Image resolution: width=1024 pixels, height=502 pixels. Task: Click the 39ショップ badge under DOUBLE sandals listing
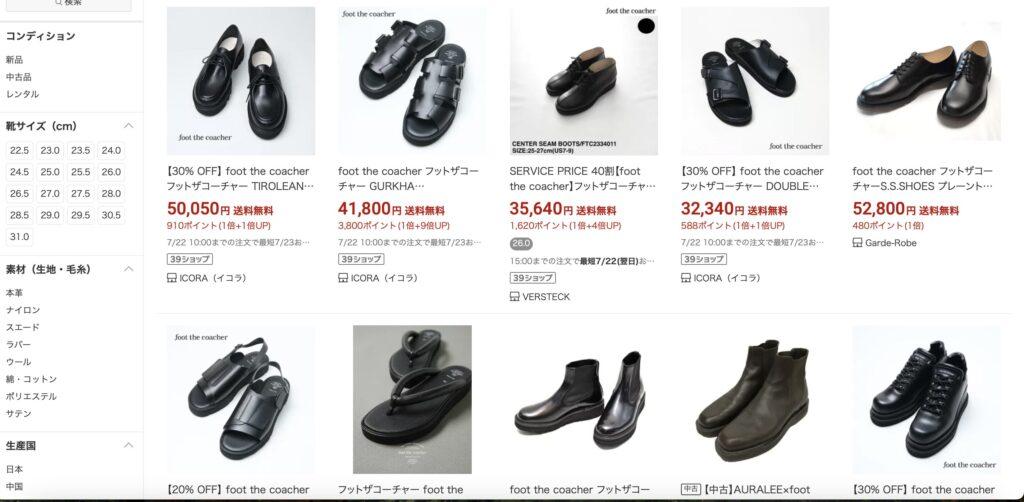point(703,259)
